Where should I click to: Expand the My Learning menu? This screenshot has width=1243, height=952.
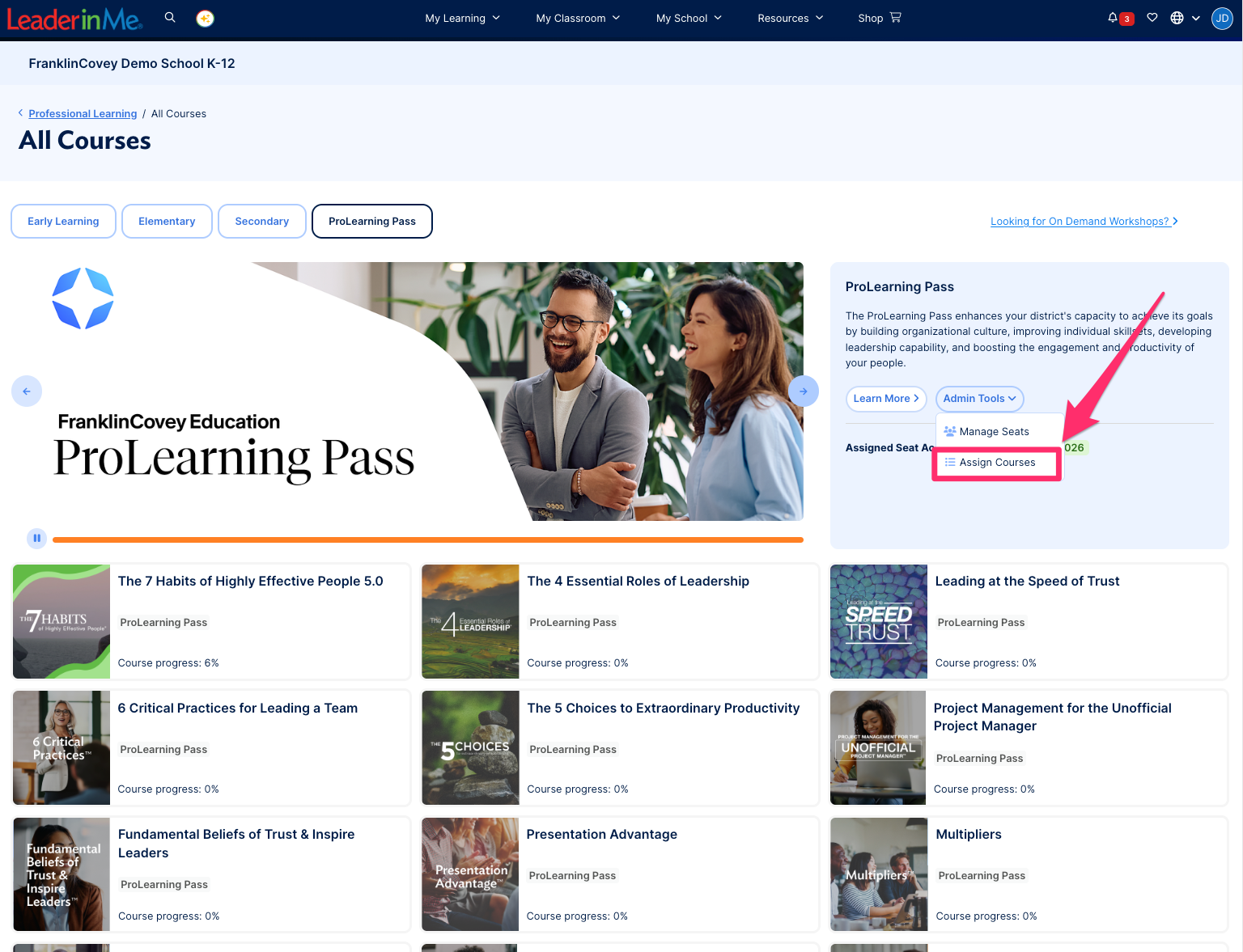click(463, 18)
